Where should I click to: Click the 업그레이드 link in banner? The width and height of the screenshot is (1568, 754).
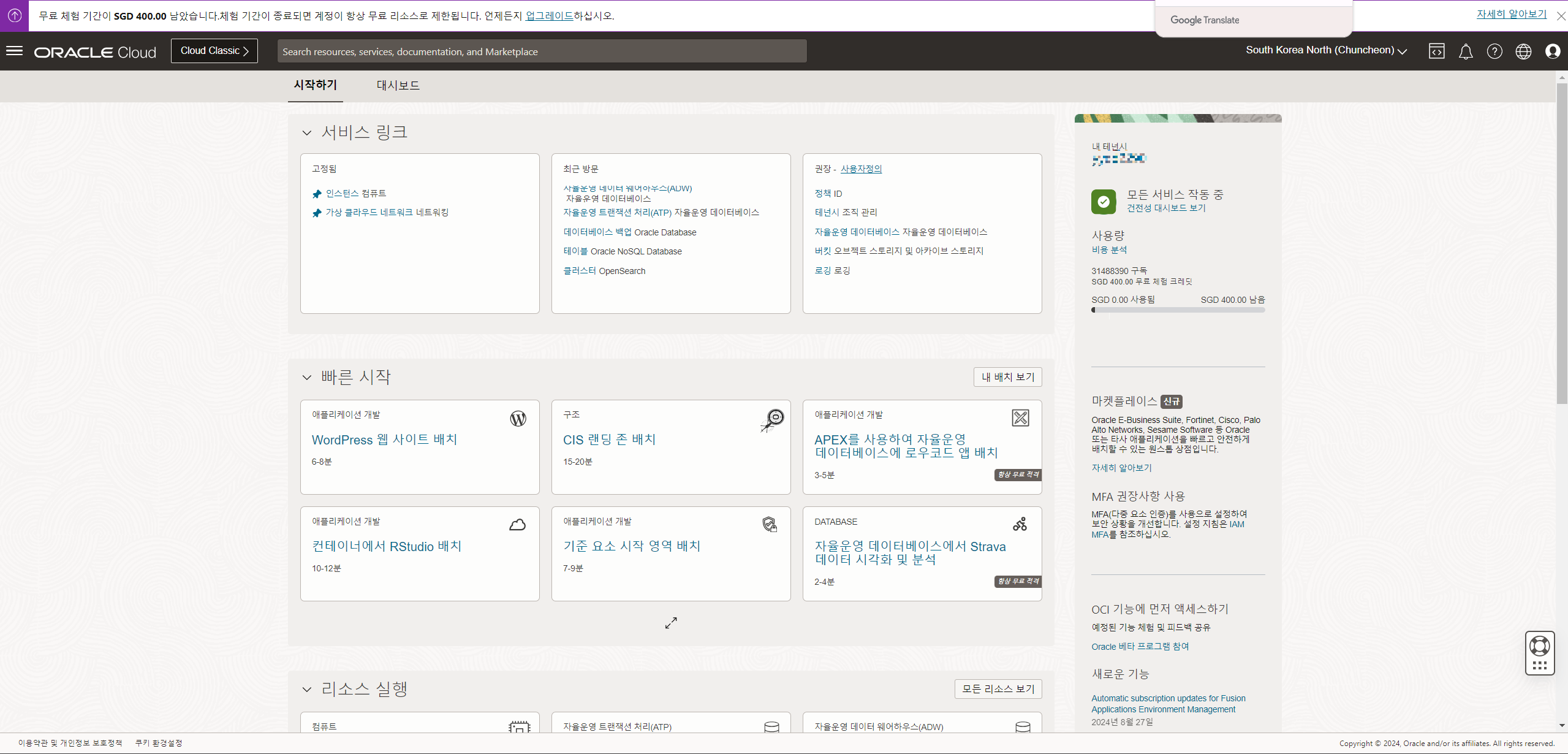550,15
